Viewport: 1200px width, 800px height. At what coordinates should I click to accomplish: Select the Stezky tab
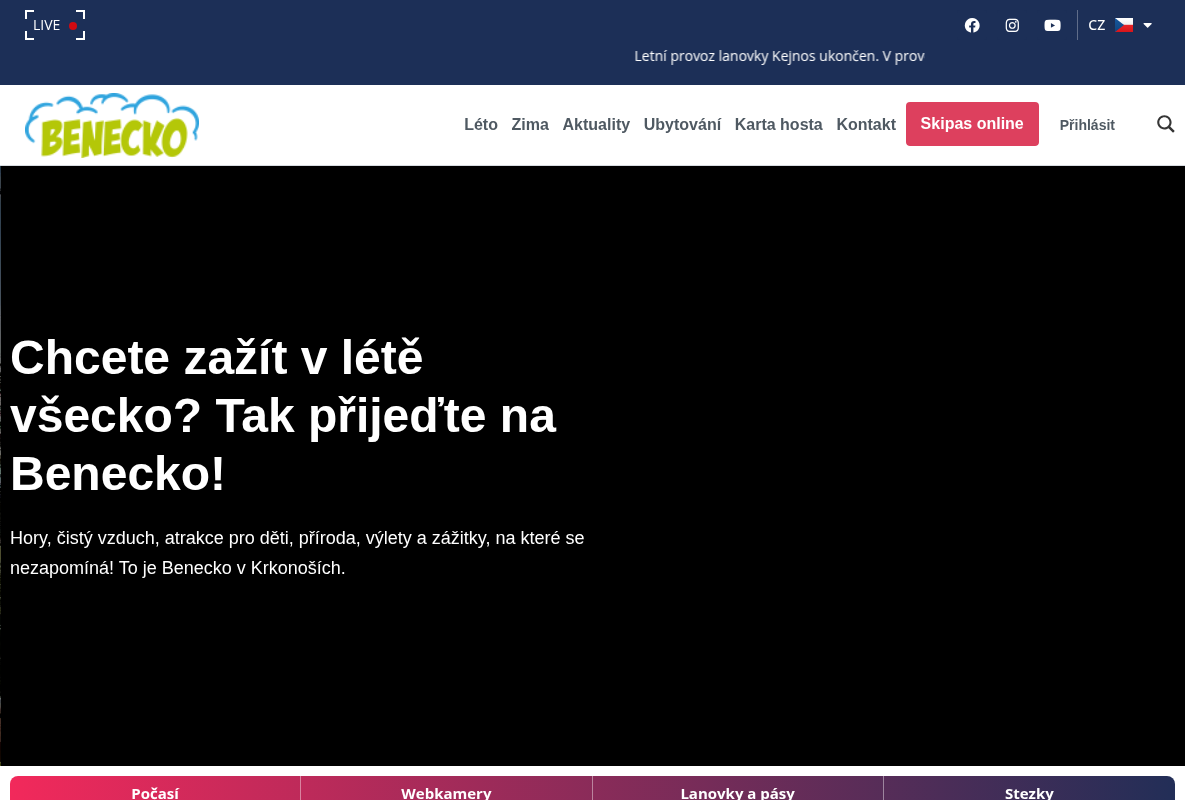pyautogui.click(x=1029, y=789)
